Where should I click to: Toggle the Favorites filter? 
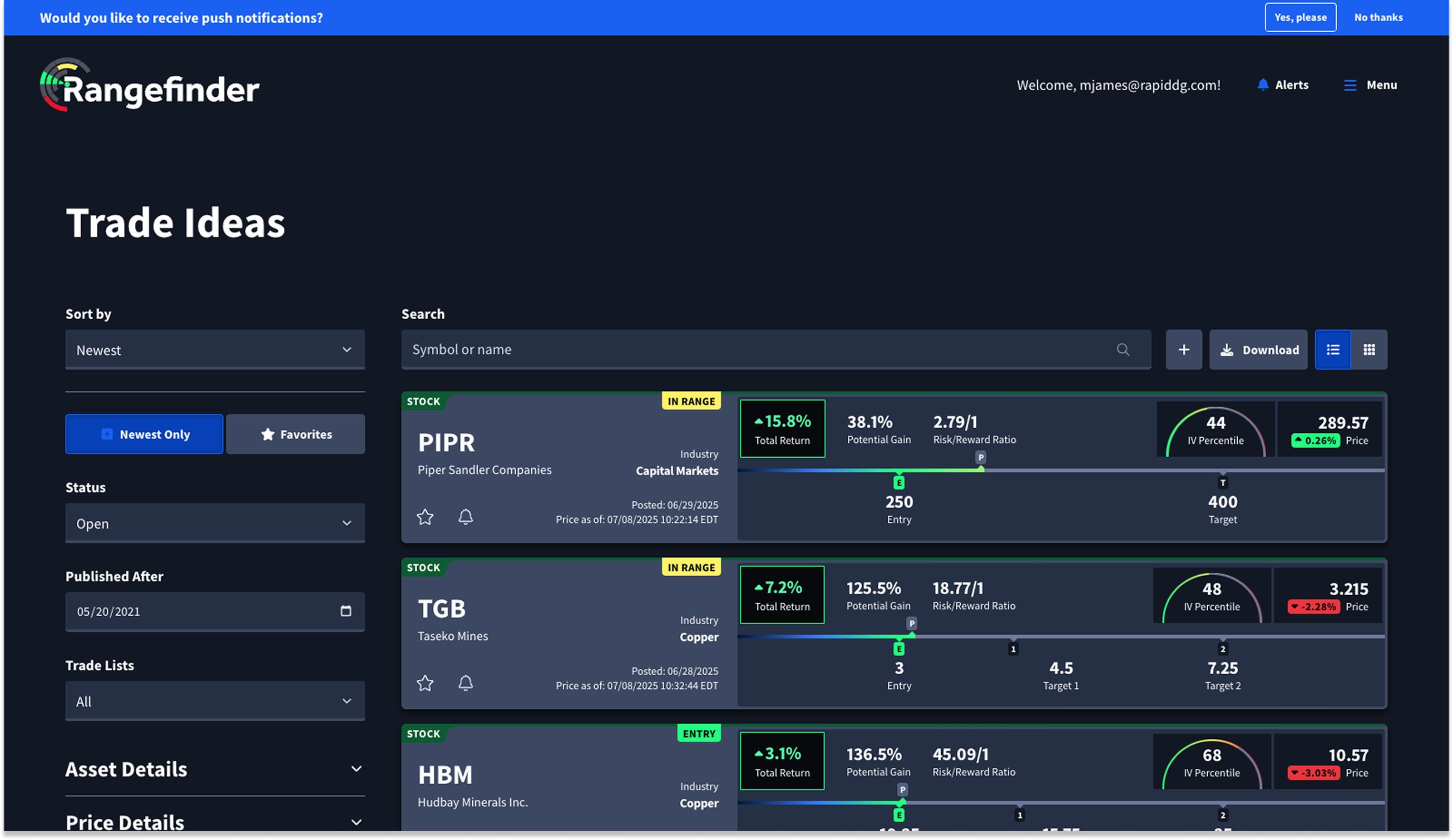click(x=295, y=434)
